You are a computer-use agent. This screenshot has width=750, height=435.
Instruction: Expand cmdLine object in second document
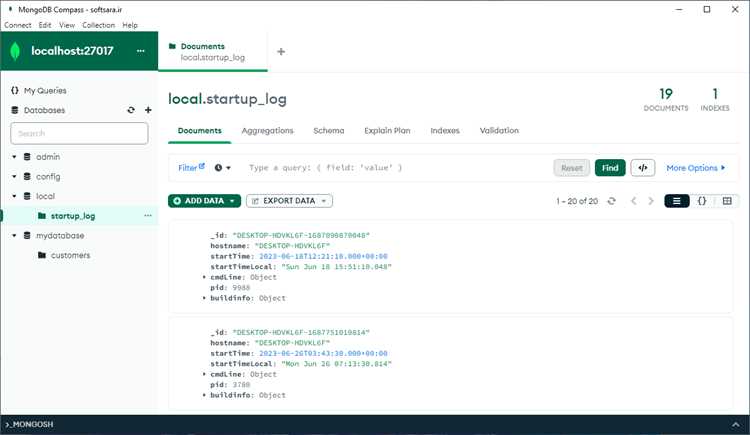(x=204, y=375)
